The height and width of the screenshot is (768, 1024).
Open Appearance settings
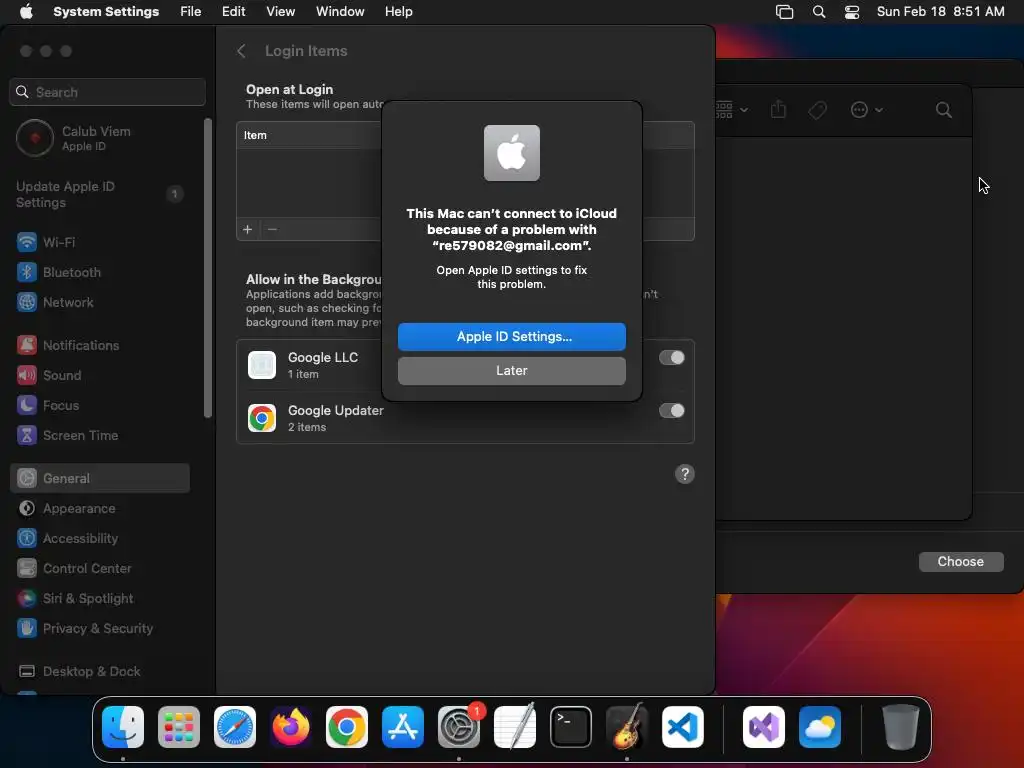[99, 509]
